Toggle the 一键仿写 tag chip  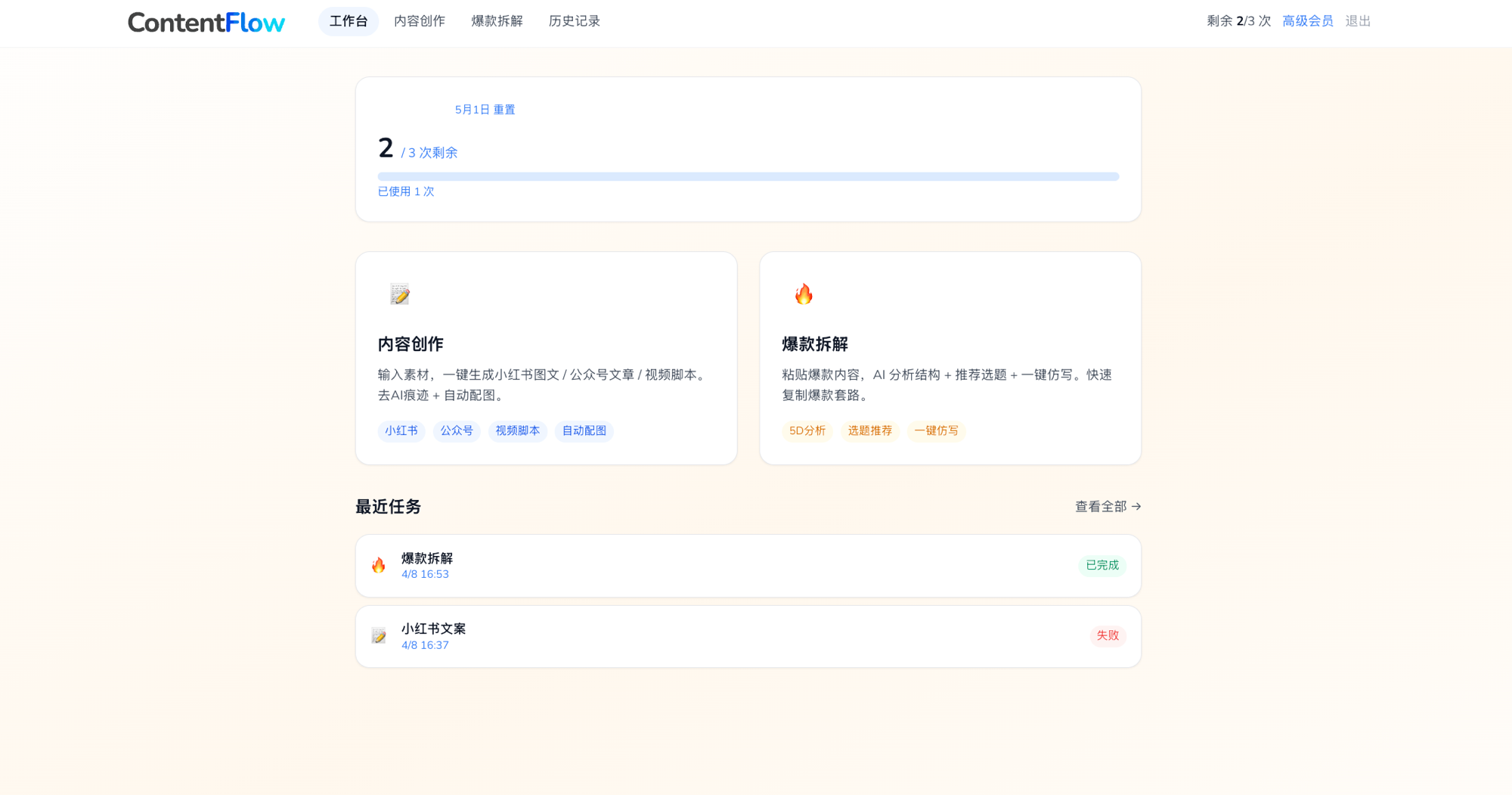click(936, 431)
